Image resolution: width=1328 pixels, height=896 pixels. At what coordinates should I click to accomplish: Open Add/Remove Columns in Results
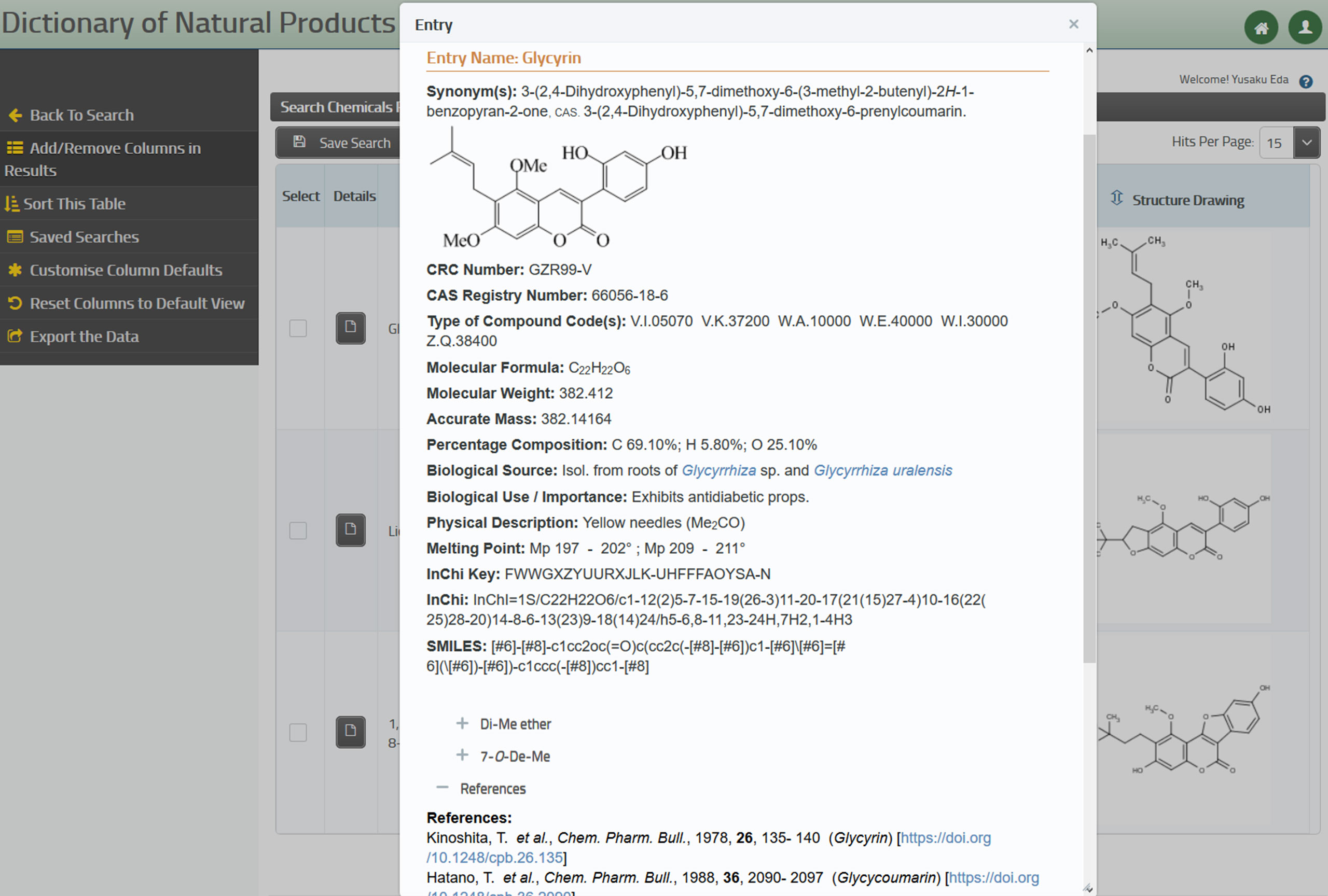coord(129,159)
